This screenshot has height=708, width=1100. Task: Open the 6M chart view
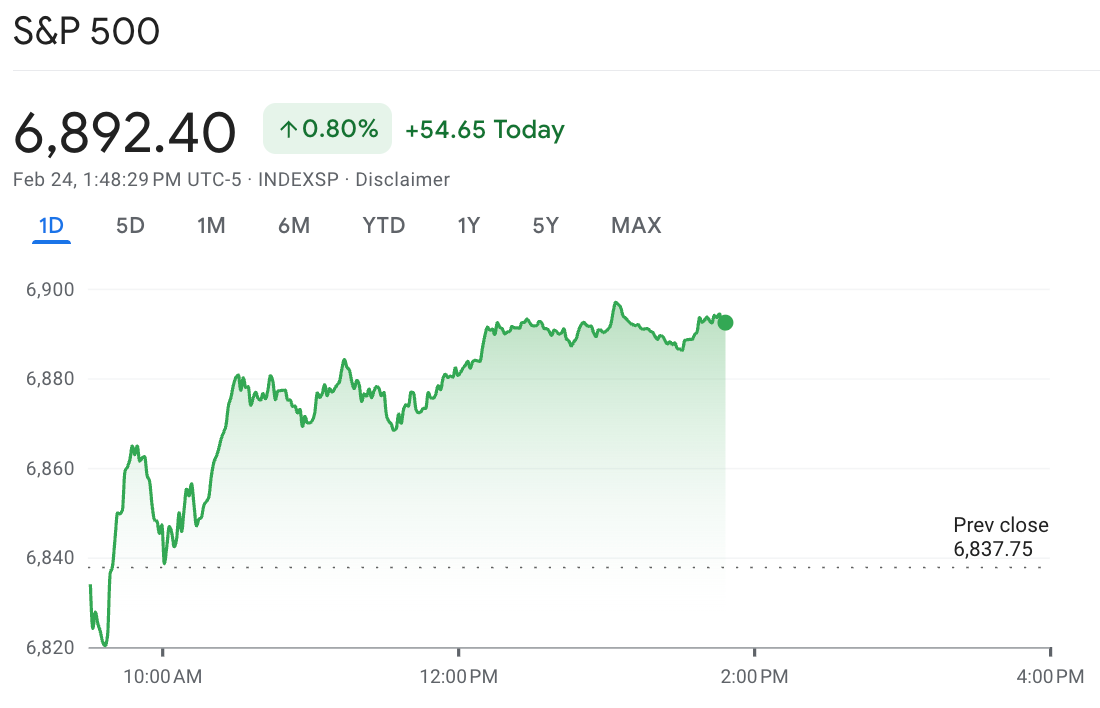(295, 226)
